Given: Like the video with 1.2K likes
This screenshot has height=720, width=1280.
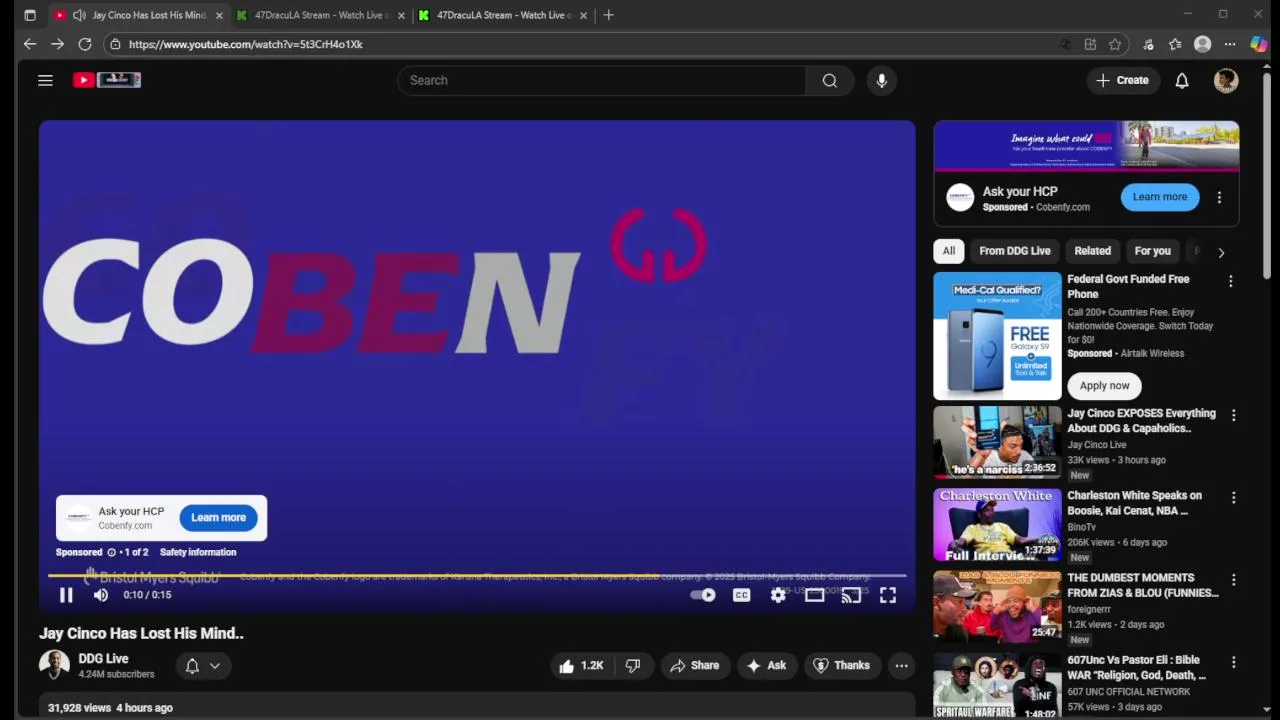Looking at the screenshot, I should click(582, 665).
